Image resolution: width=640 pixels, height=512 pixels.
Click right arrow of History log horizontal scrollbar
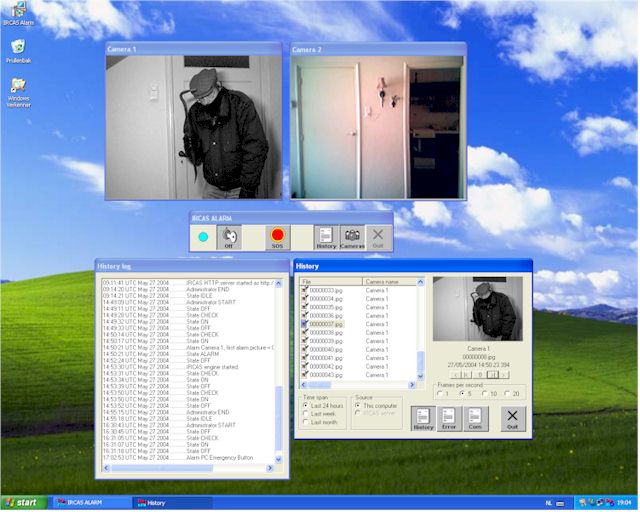270,468
